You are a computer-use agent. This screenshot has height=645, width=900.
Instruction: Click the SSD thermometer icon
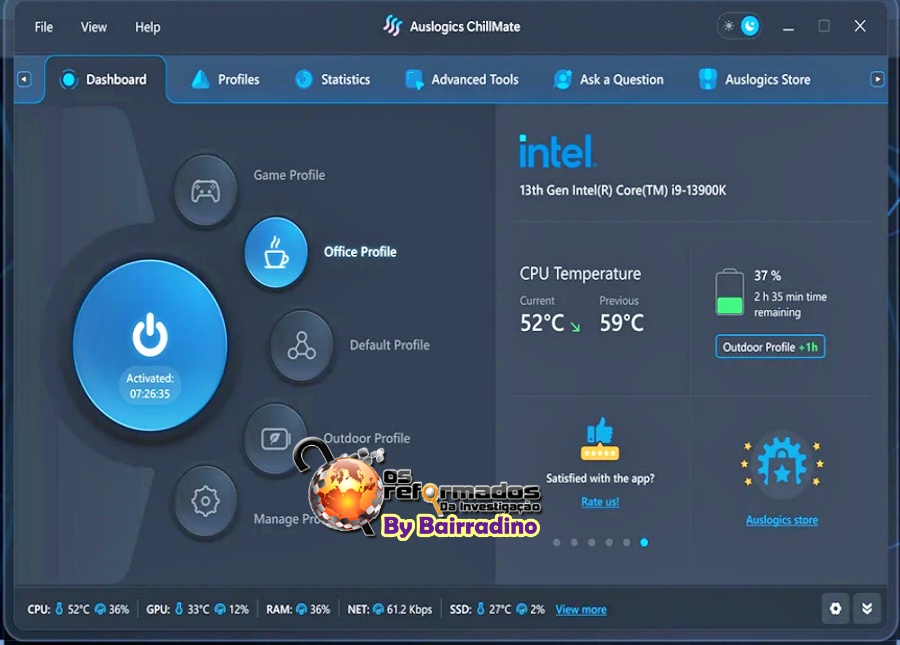(481, 609)
